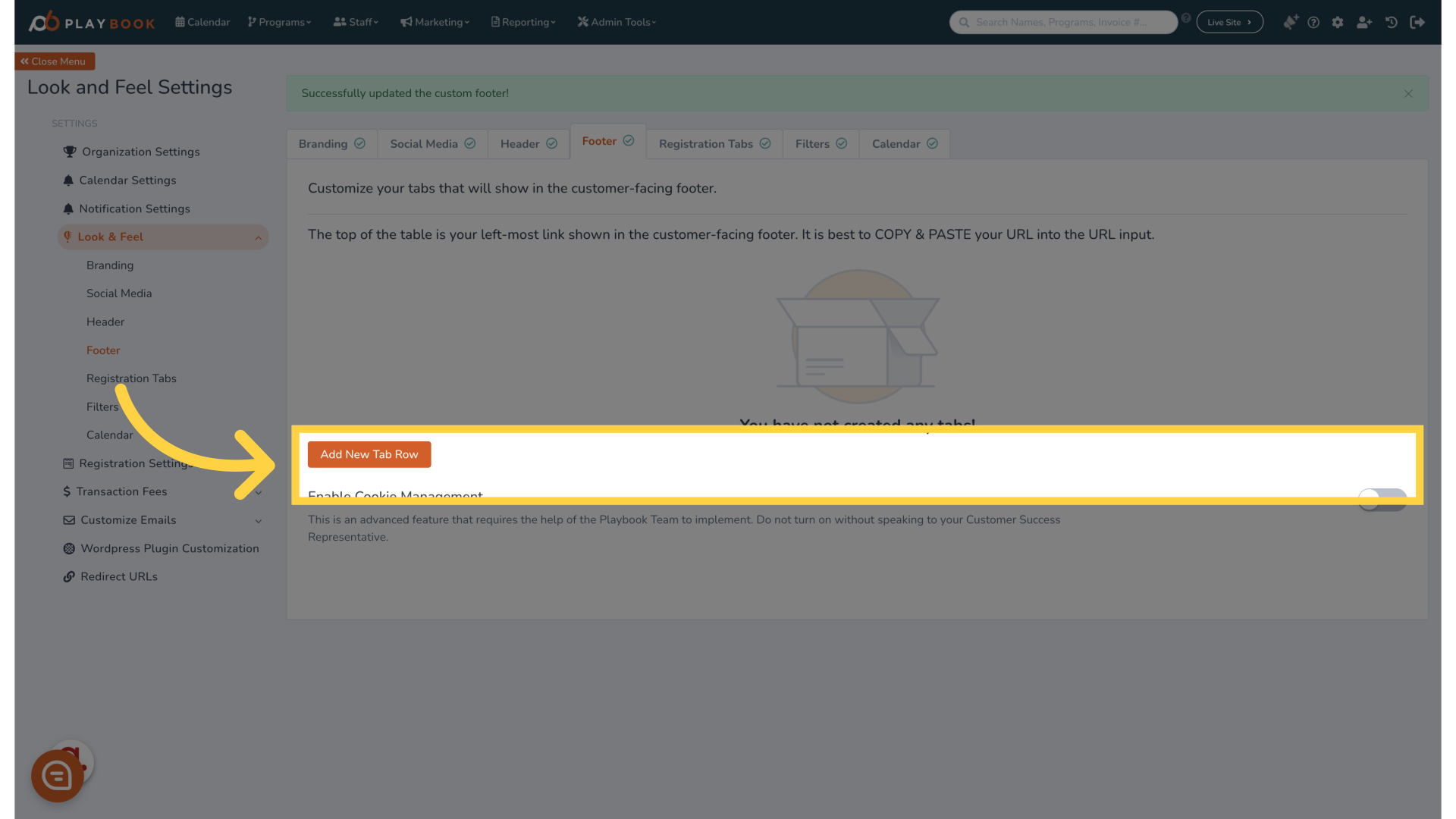1456x819 pixels.
Task: Click the Playbook logo icon
Action: coord(42,20)
